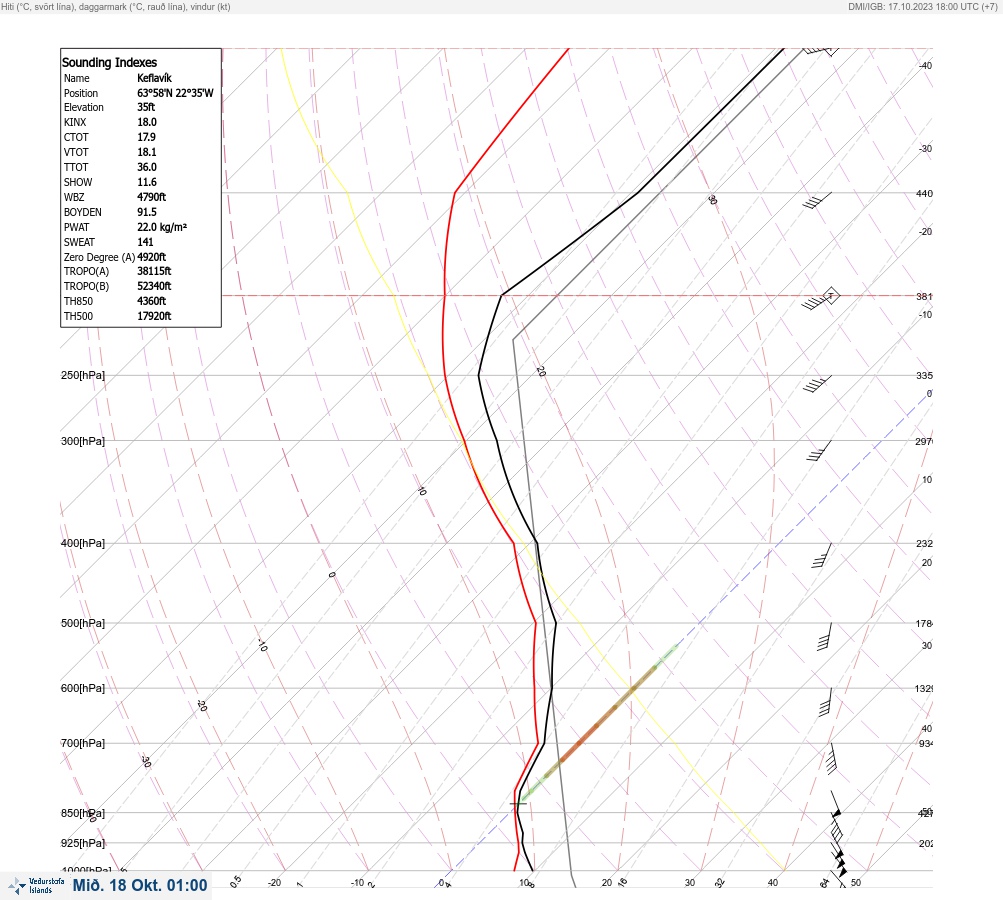Click the wind barb on the 700[hPa] line
Screen dimensions: 1003x900
(832, 759)
